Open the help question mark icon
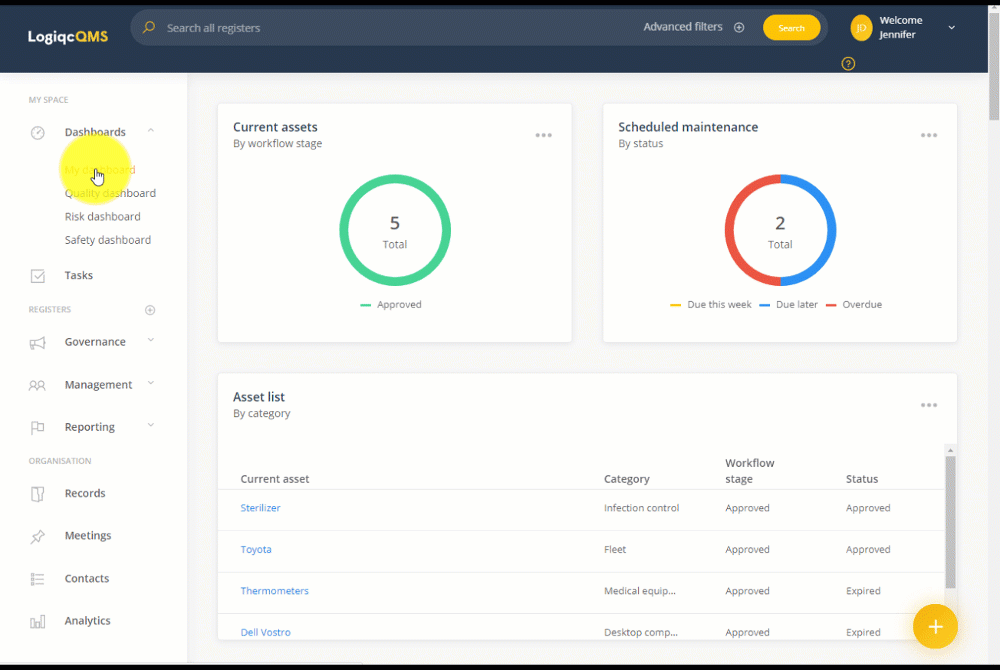Screen dimensions: 1000x670 (x=848, y=63)
